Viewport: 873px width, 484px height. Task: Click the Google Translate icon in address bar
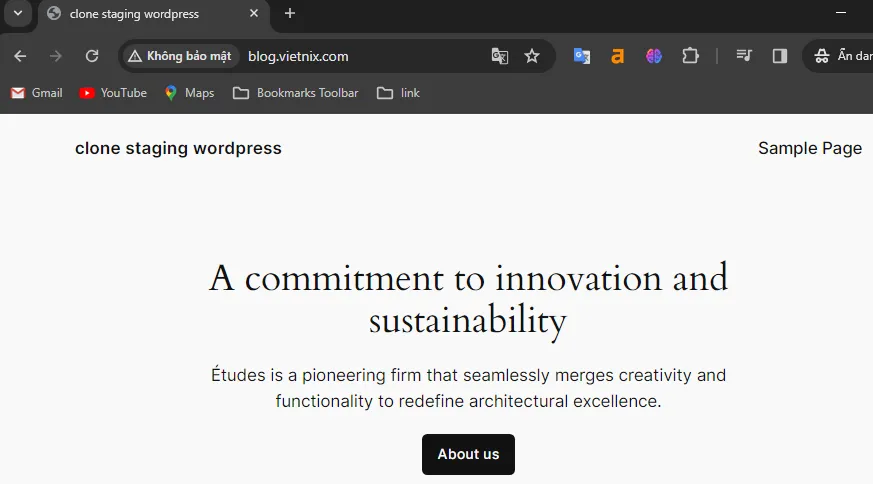pyautogui.click(x=500, y=56)
